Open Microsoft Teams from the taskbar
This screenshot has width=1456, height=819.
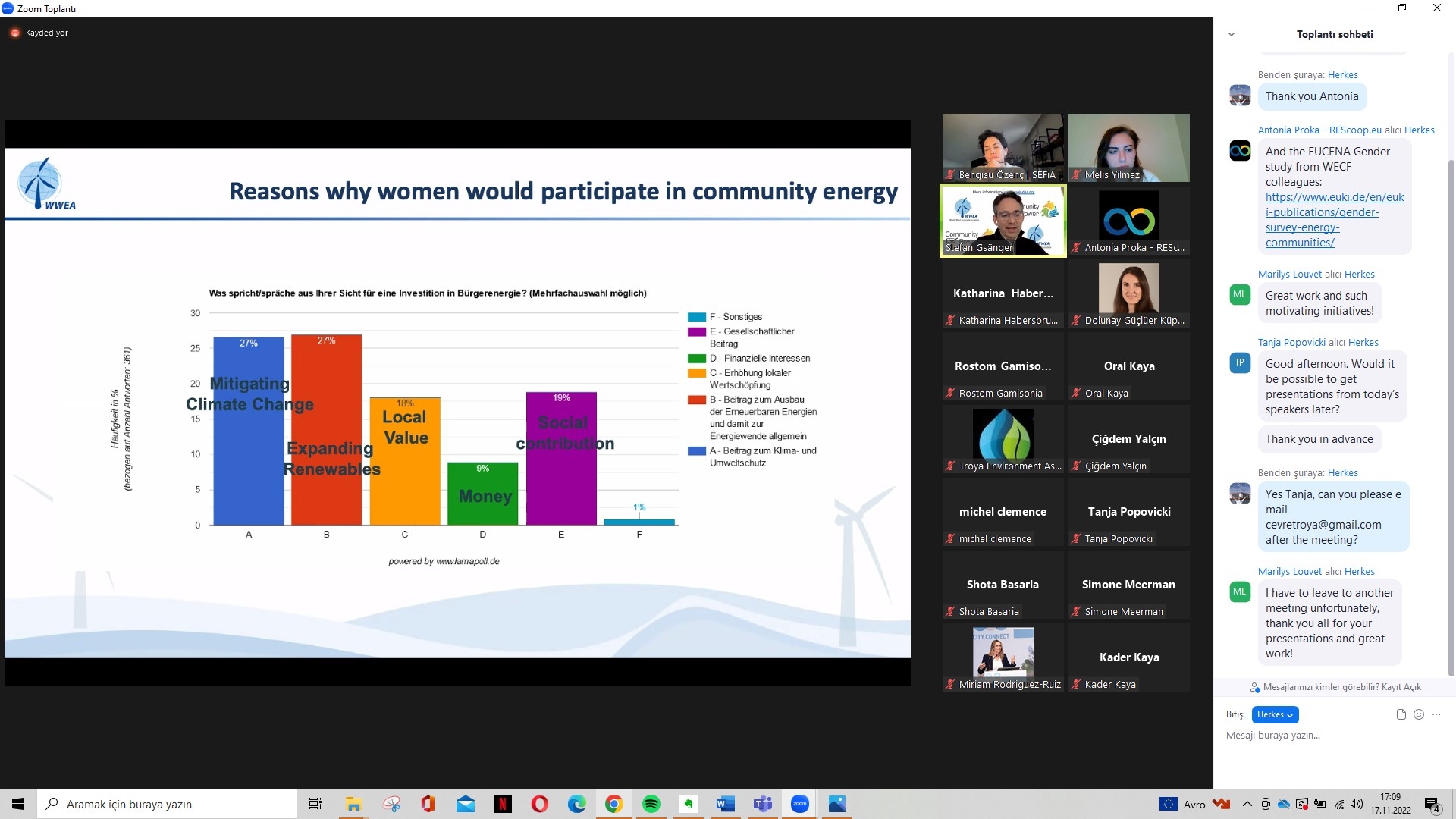tap(763, 804)
